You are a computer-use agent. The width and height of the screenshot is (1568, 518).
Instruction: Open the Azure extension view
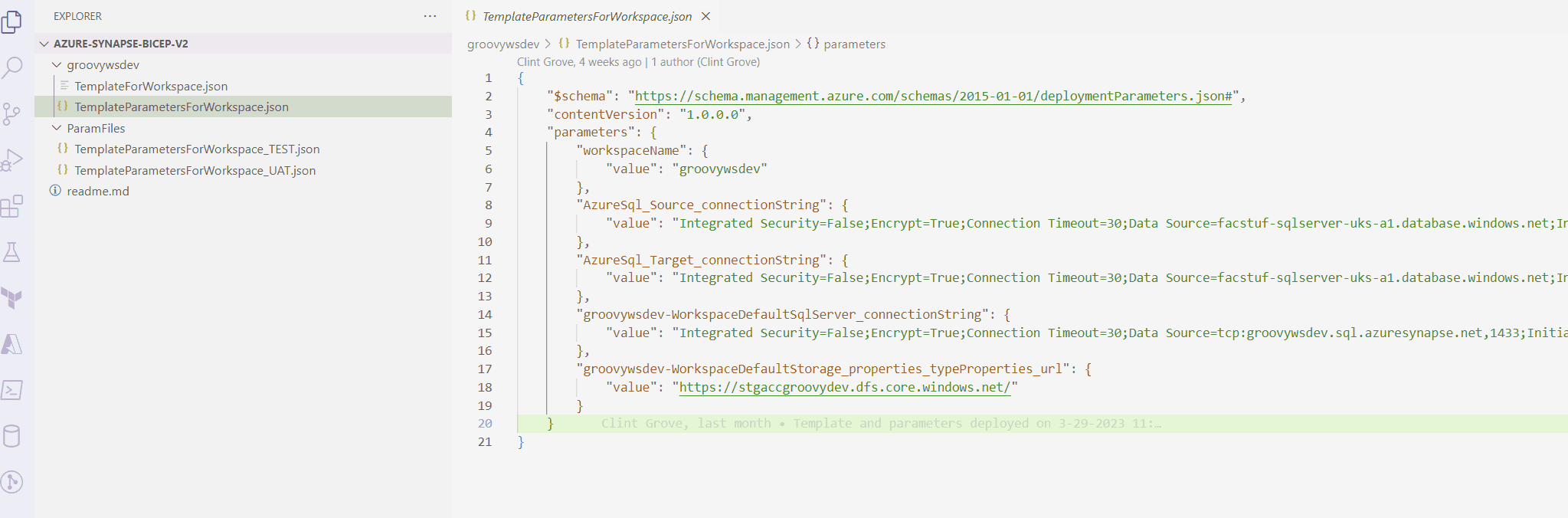[12, 344]
